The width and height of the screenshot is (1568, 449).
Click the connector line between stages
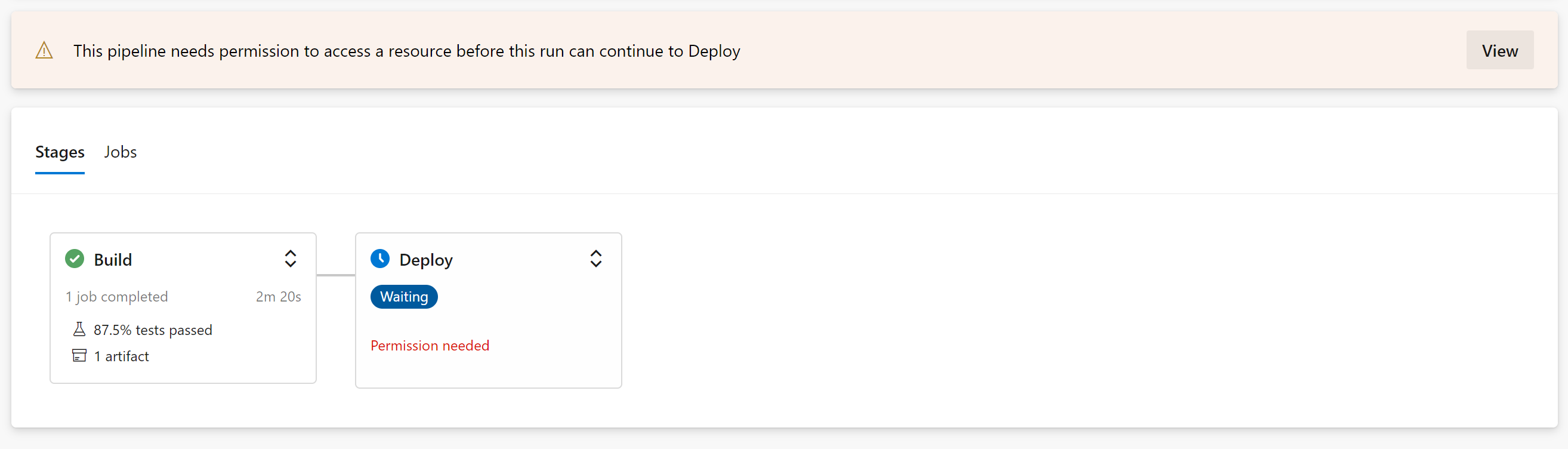(335, 275)
